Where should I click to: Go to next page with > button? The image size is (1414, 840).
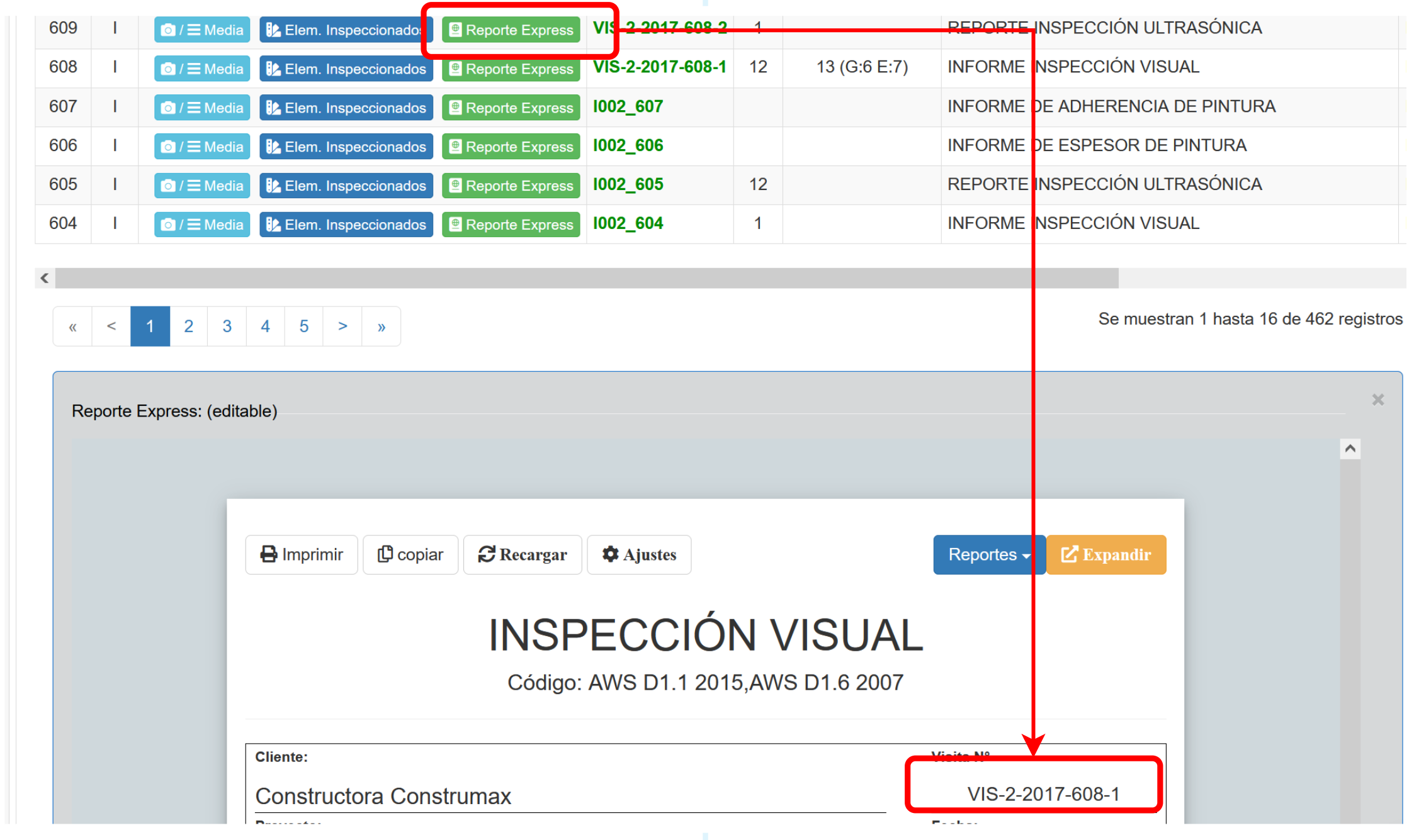(x=342, y=326)
